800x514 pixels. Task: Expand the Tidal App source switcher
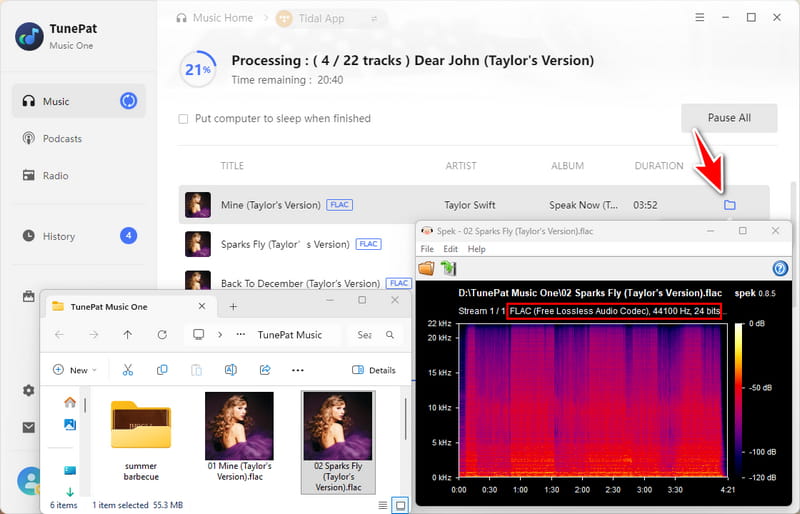(374, 18)
